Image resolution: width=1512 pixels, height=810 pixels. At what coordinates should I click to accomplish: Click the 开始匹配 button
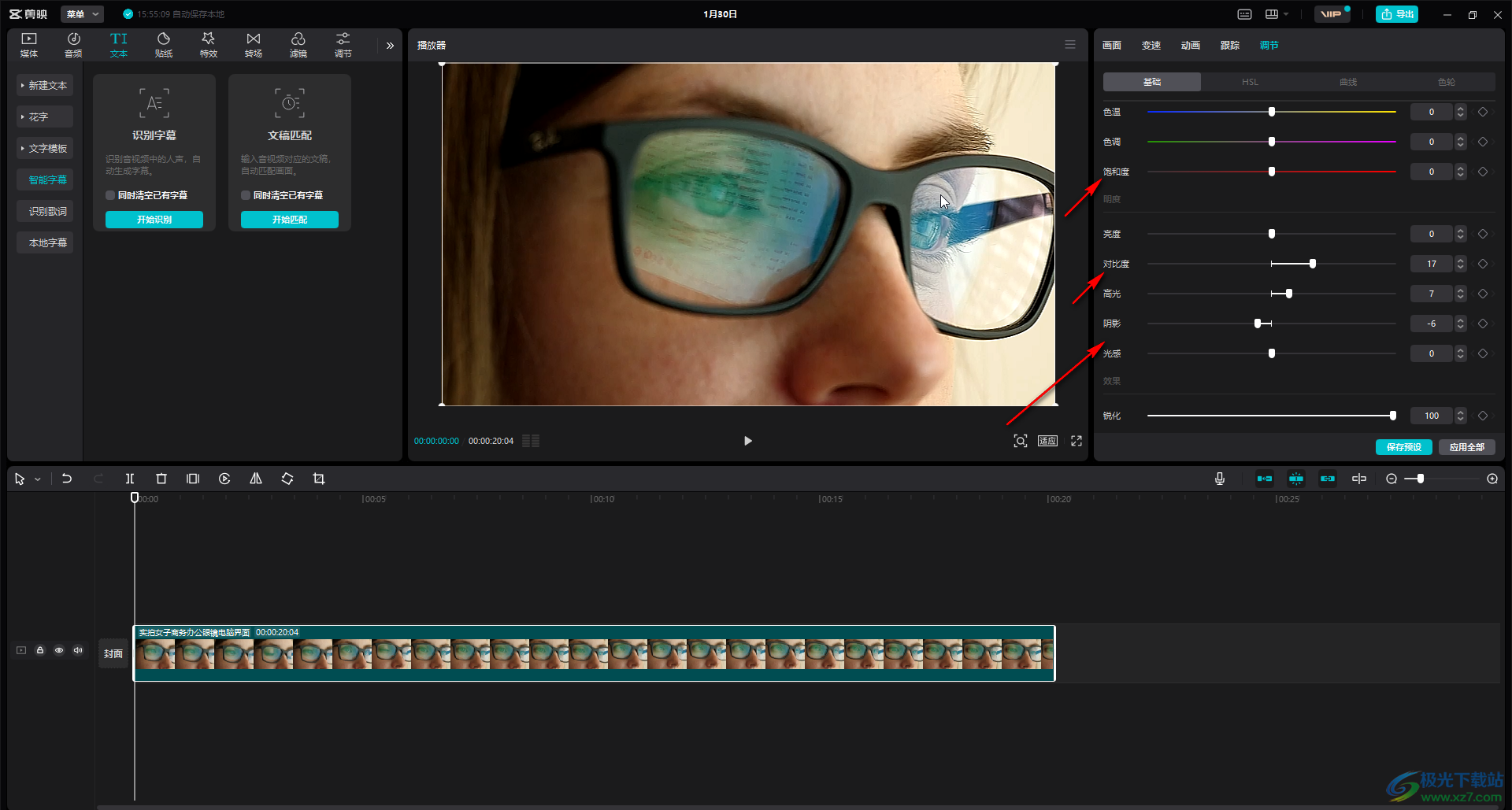pos(290,220)
